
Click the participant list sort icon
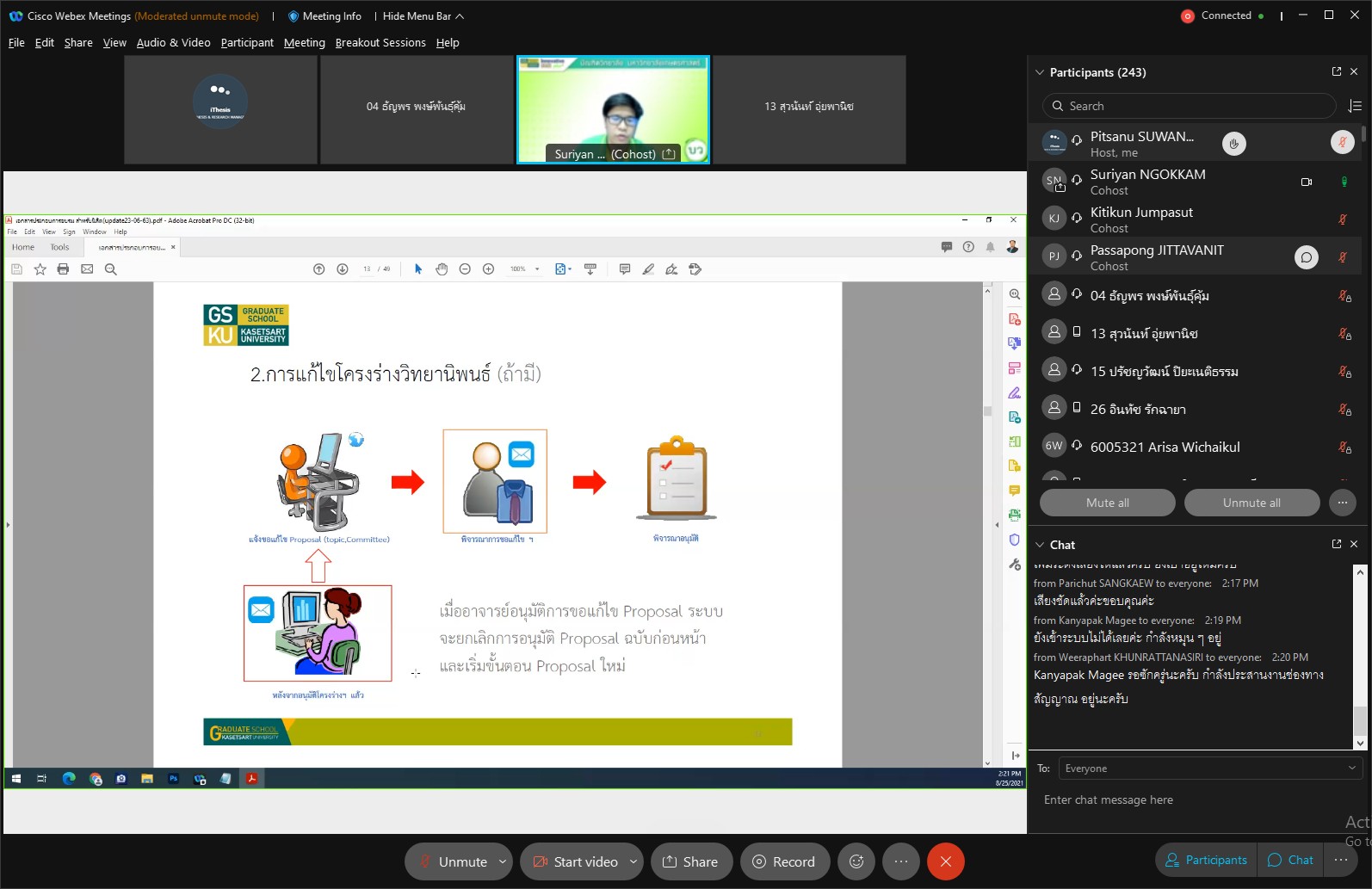click(x=1355, y=106)
